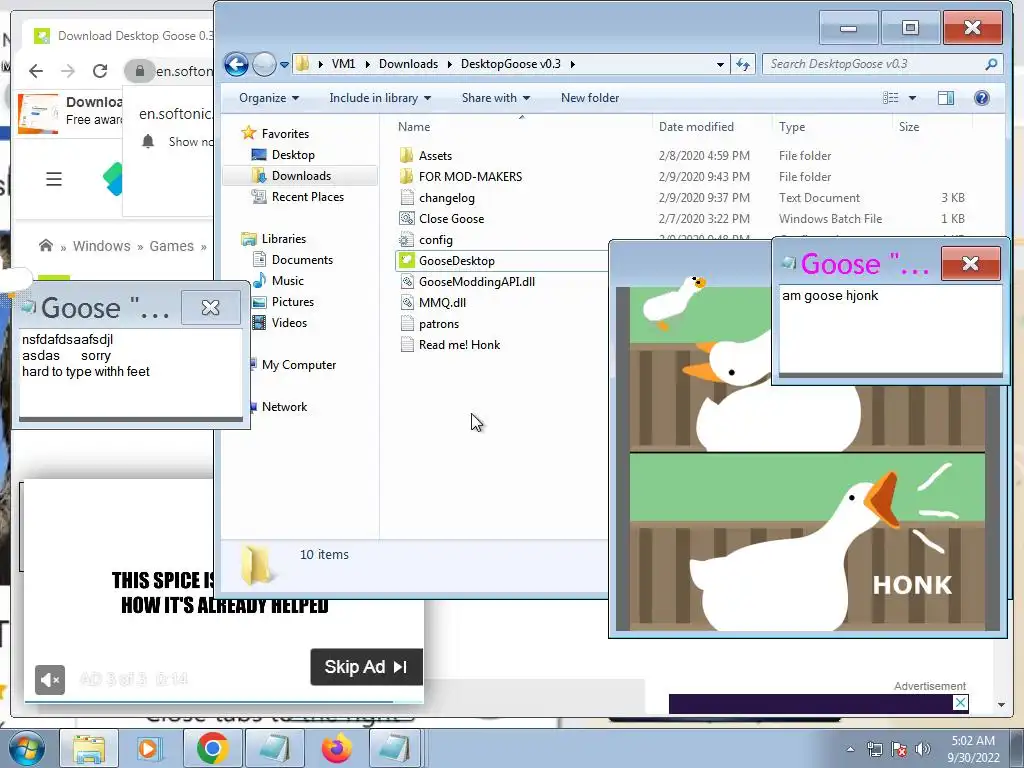
Task: Sort files by the Name column header
Action: coord(414,127)
